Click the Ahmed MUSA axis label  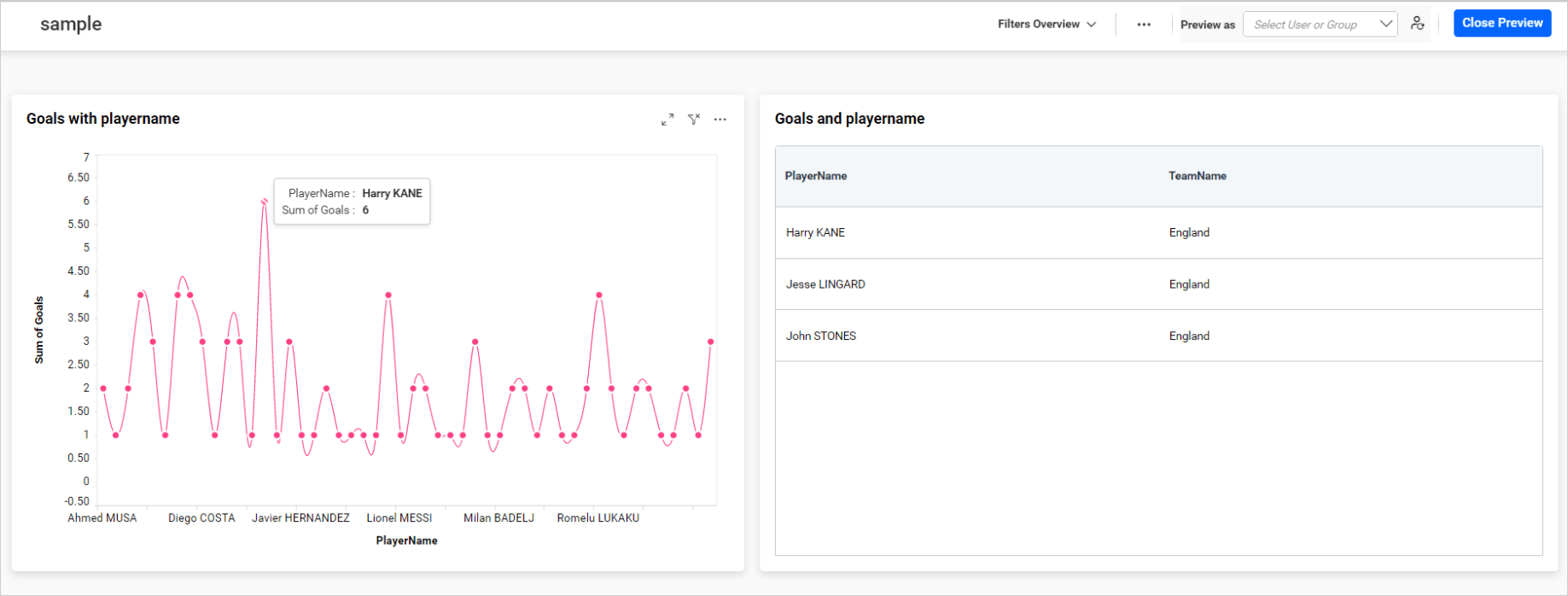point(102,517)
